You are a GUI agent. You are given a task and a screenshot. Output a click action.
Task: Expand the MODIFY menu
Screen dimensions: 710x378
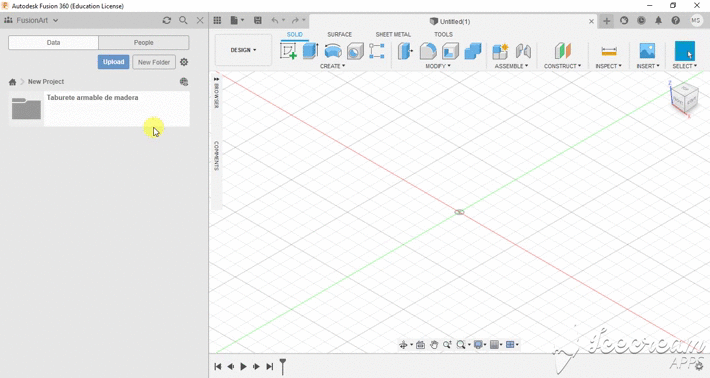click(x=437, y=66)
